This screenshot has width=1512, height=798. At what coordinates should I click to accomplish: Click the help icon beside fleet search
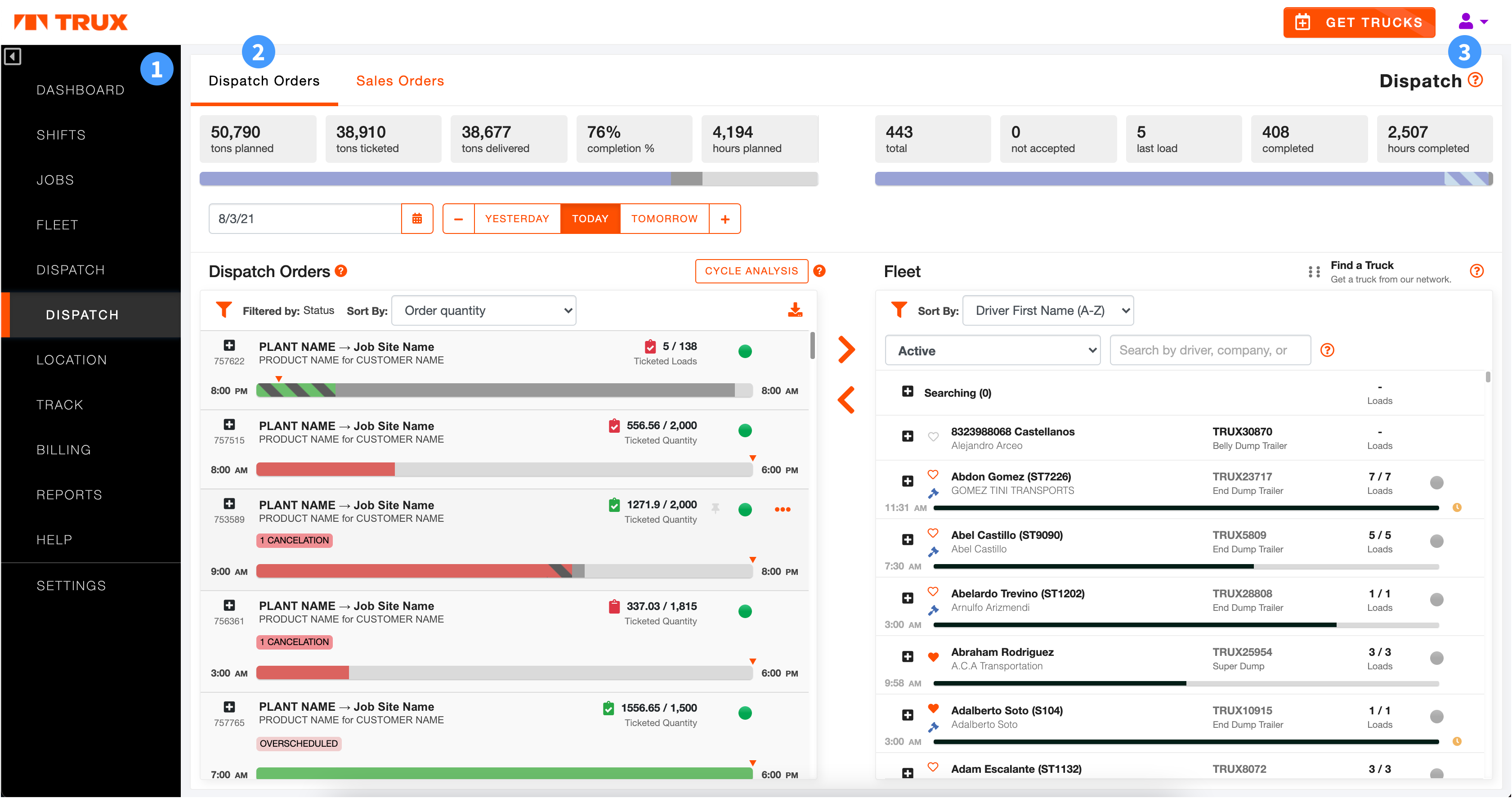[1327, 350]
